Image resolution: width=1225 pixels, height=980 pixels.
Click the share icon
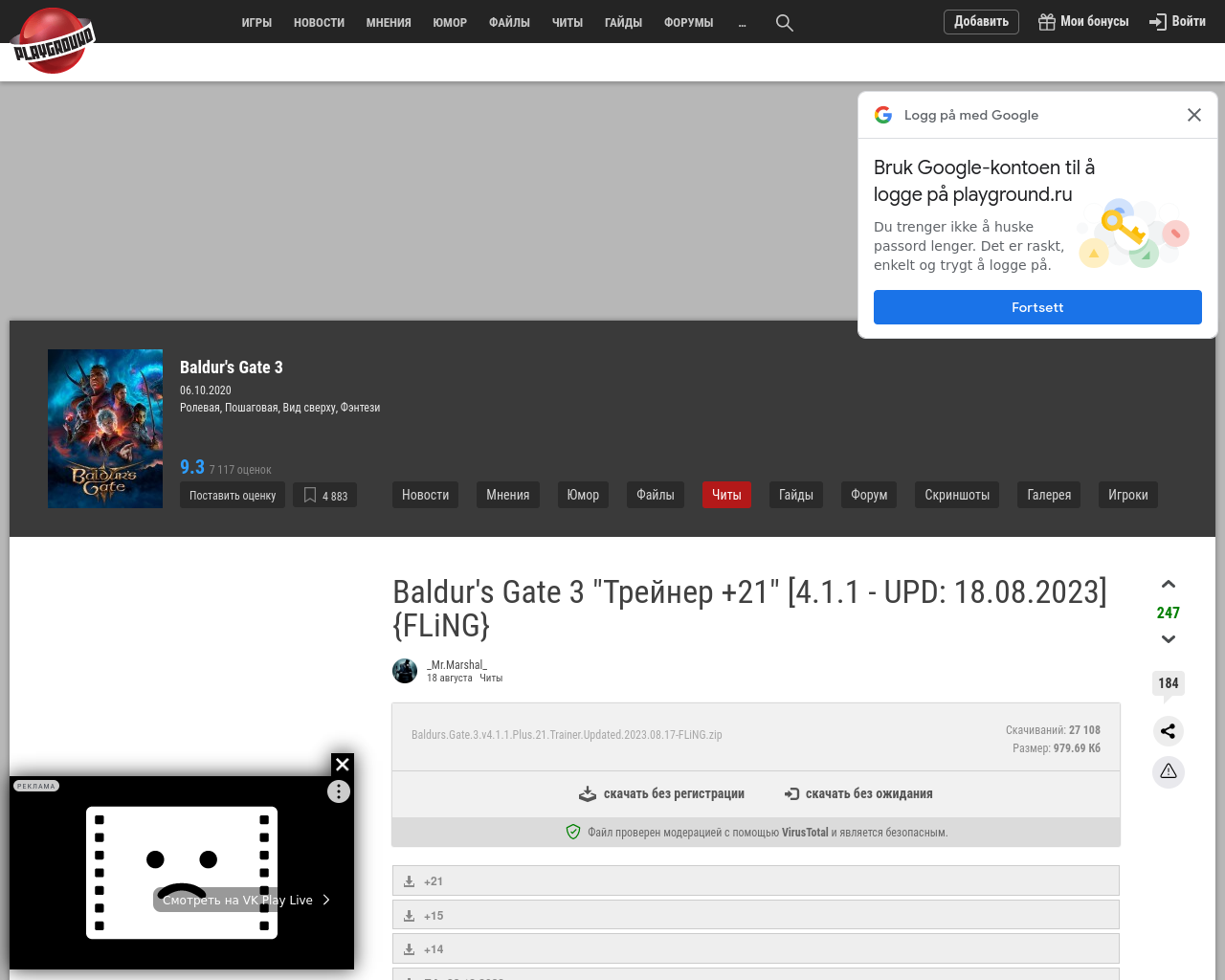pyautogui.click(x=1169, y=731)
